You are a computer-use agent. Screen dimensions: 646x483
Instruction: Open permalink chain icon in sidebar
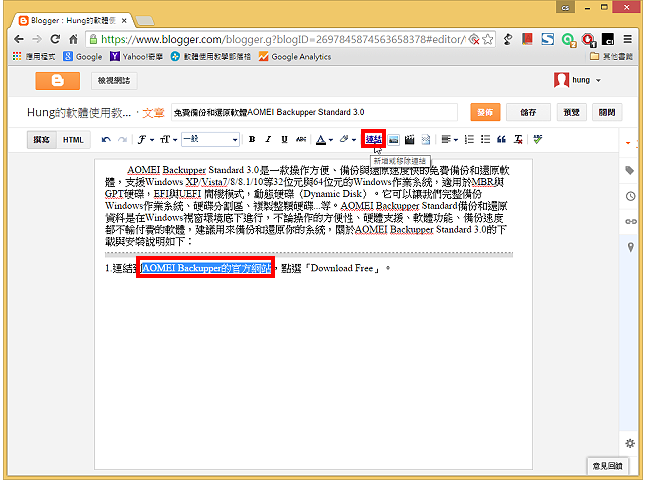point(631,221)
